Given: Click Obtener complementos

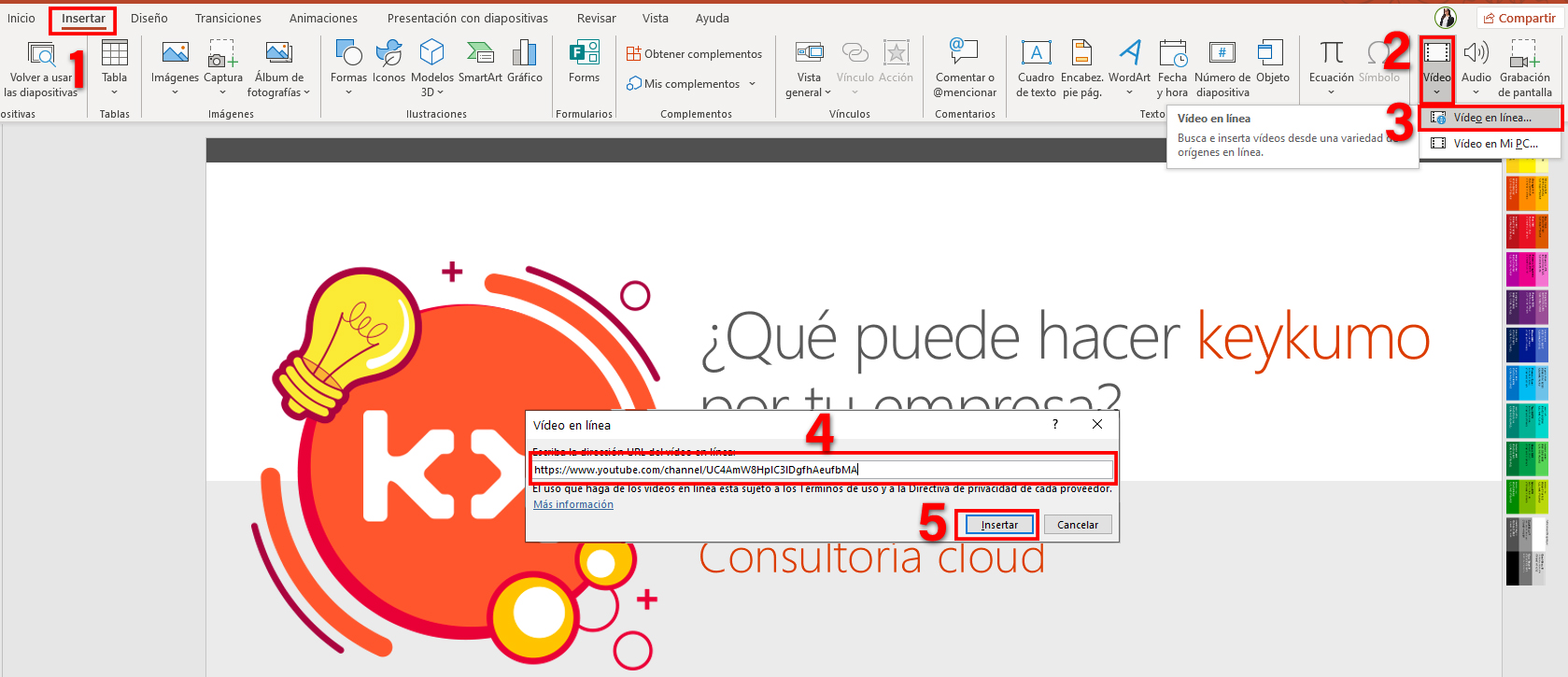Looking at the screenshot, I should (x=694, y=54).
